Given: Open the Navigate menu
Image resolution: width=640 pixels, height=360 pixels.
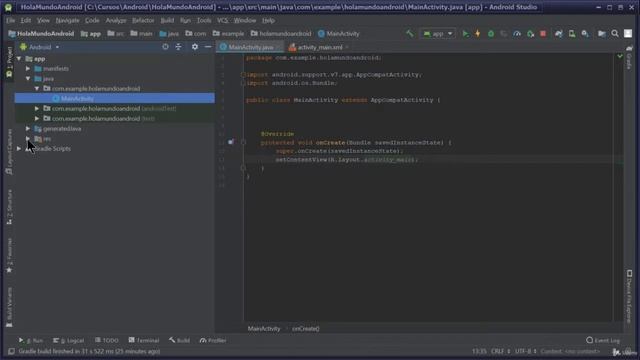Looking at the screenshot, I should click(x=67, y=20).
